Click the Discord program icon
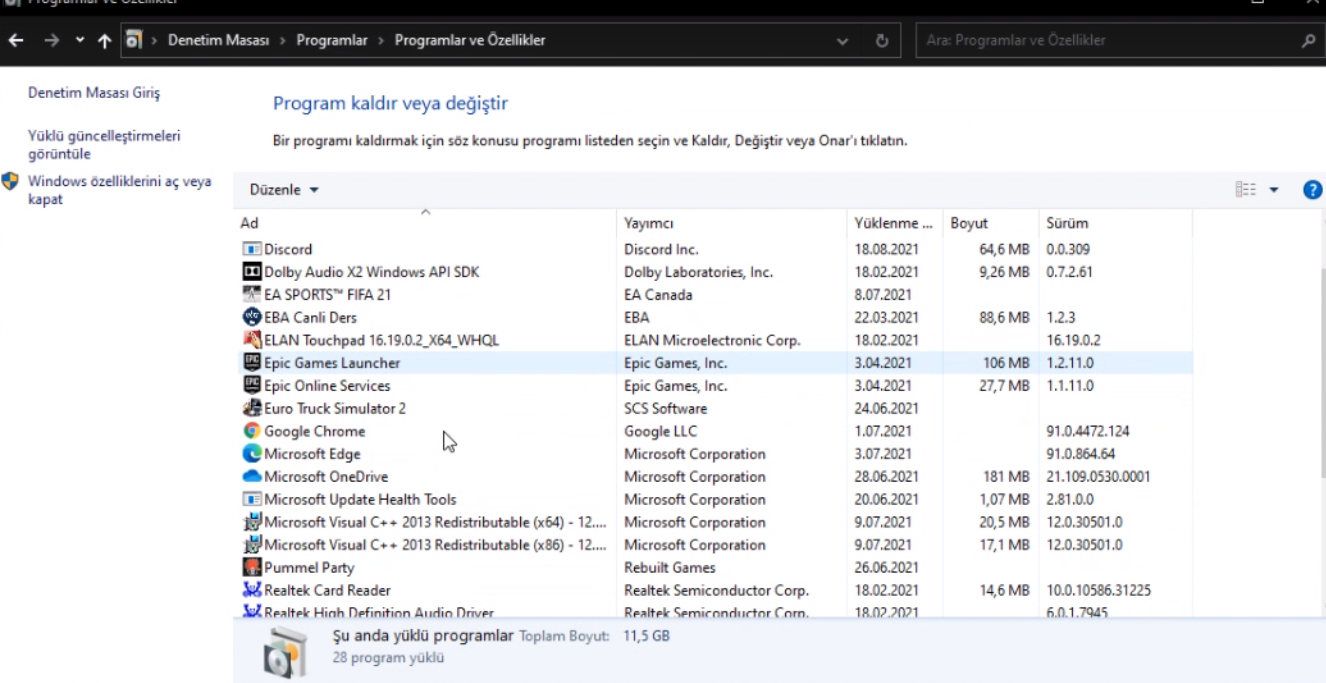The image size is (1326, 683). pyautogui.click(x=252, y=249)
